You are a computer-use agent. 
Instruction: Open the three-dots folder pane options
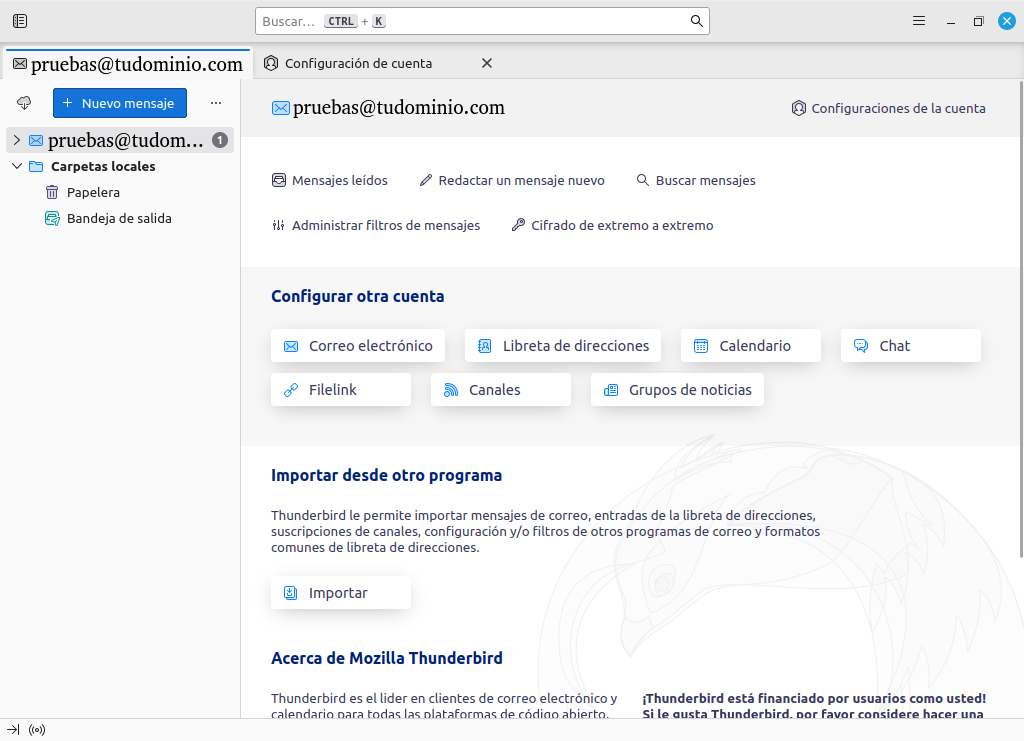click(x=216, y=103)
